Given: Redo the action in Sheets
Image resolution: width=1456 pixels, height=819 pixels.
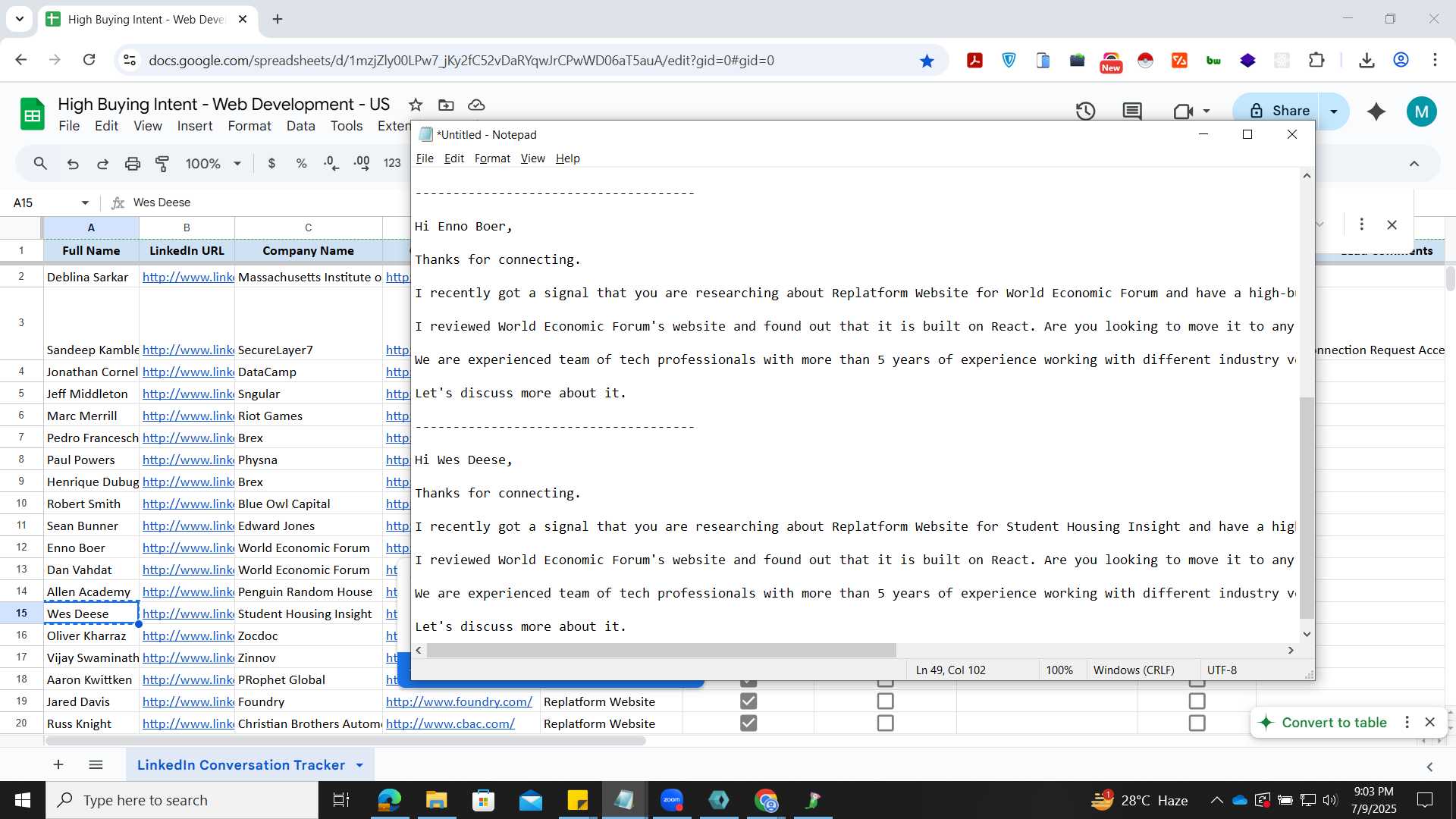Looking at the screenshot, I should (102, 163).
